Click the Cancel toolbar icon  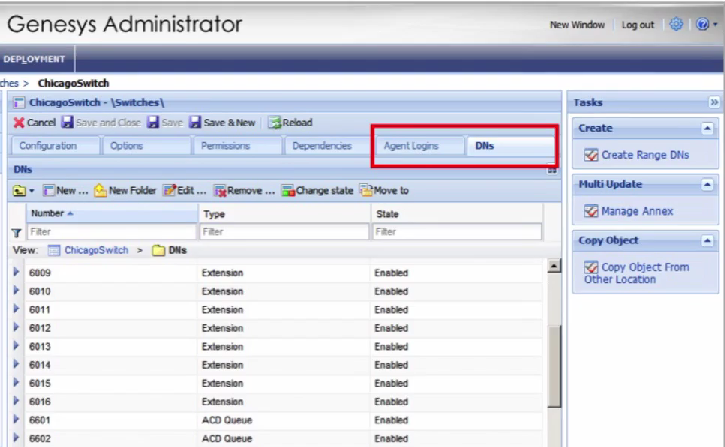point(19,123)
